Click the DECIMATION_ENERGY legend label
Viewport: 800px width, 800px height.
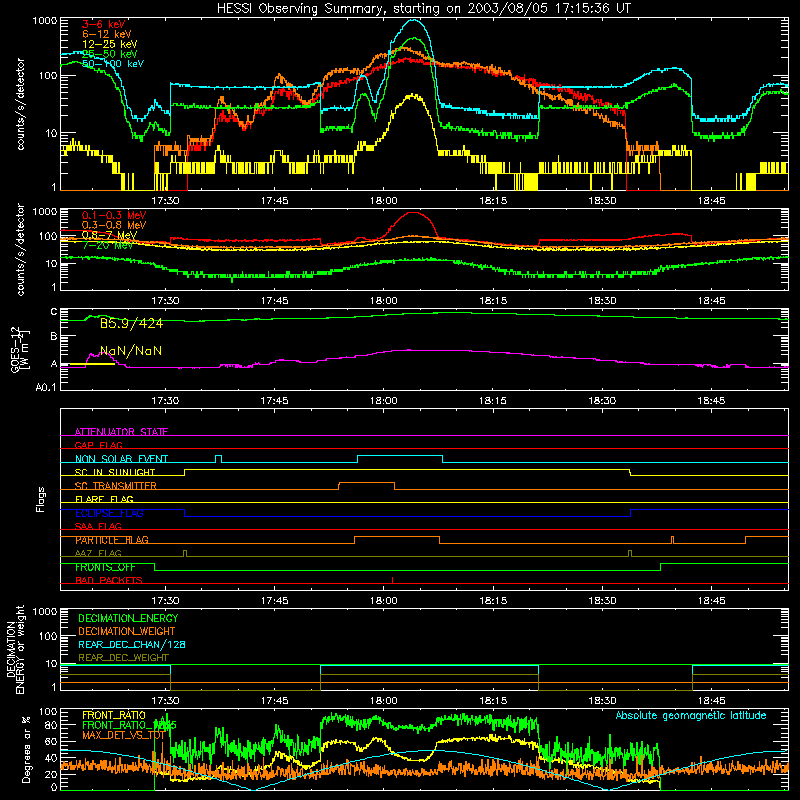(x=128, y=618)
